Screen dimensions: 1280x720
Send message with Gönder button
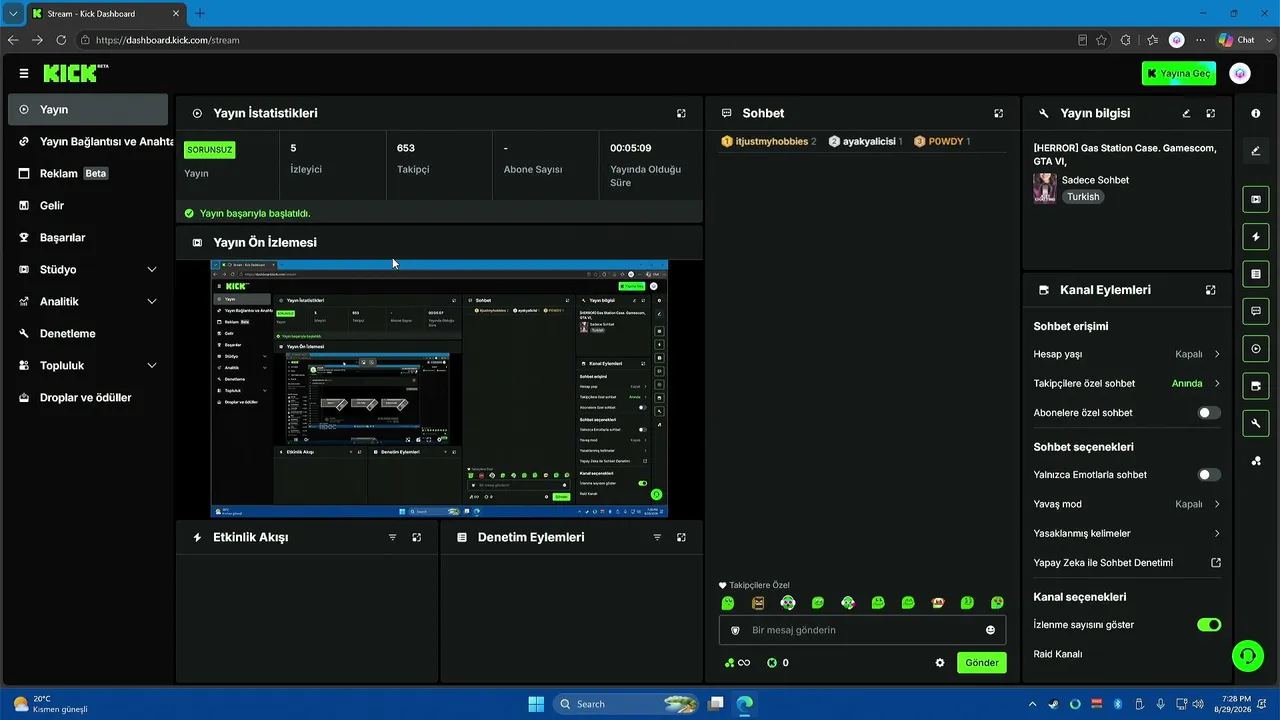pyautogui.click(x=981, y=663)
